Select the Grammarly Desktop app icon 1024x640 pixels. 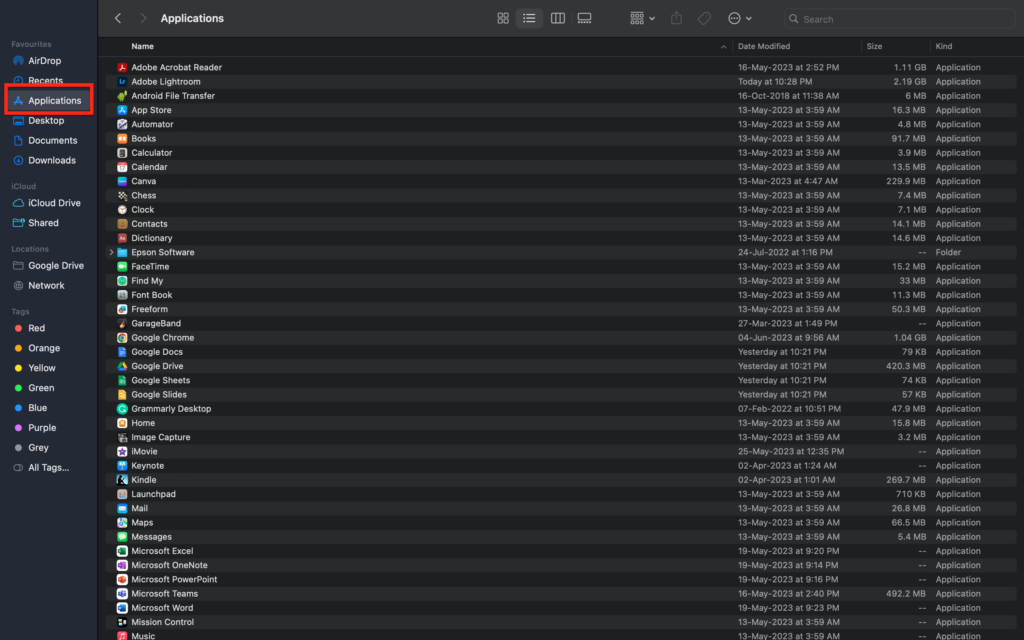click(122, 409)
